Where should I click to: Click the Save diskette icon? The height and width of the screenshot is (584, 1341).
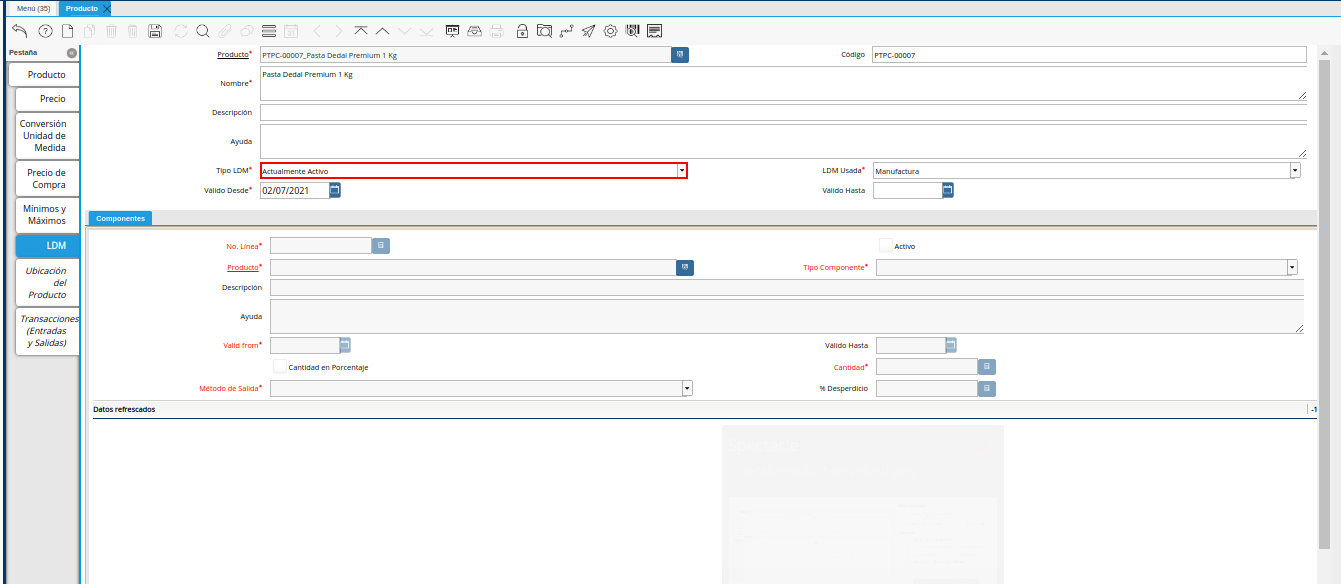point(154,31)
